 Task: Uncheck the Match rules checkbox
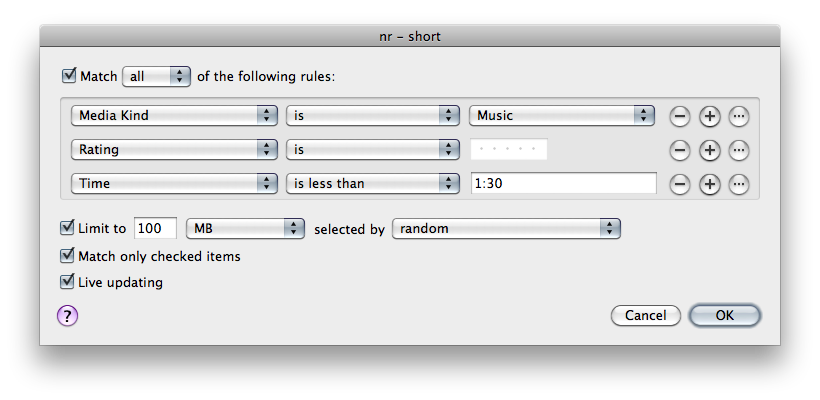69,75
